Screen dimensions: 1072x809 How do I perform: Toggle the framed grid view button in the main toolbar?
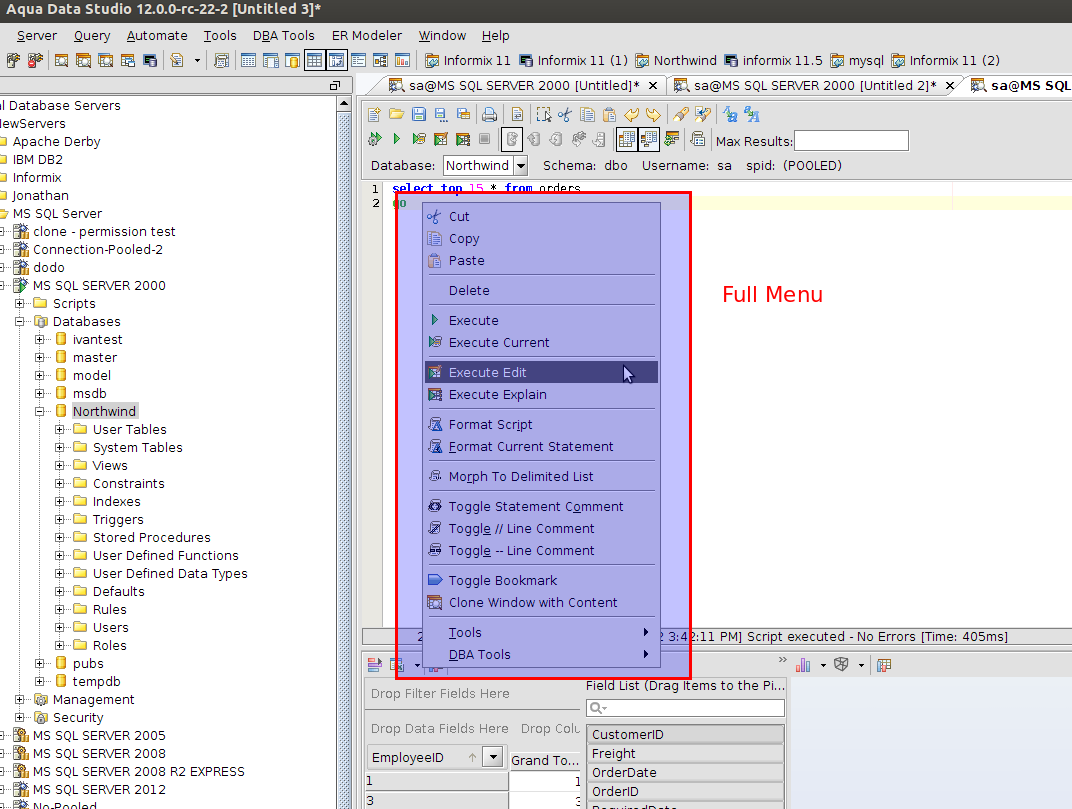(x=314, y=60)
